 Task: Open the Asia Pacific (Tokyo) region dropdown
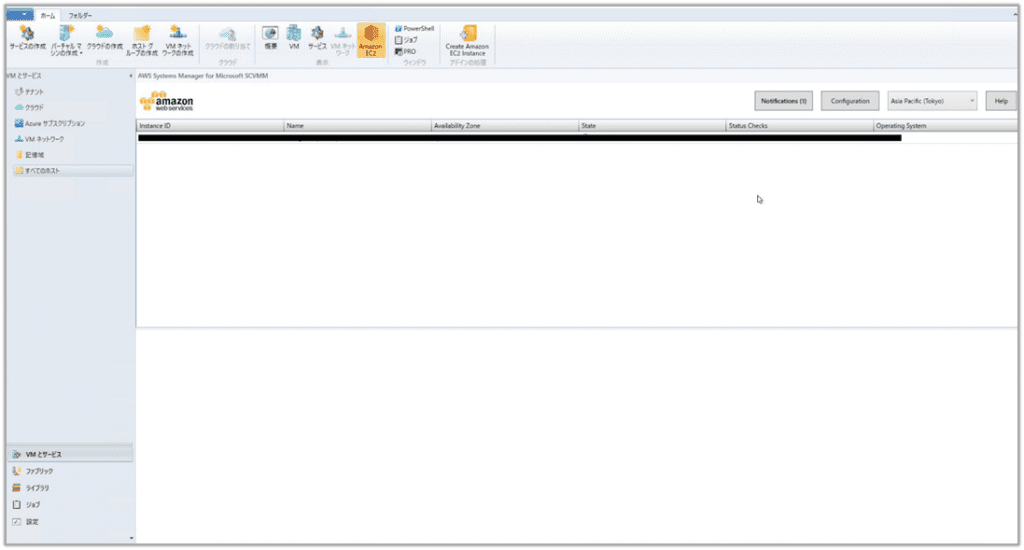pyautogui.click(x=932, y=101)
